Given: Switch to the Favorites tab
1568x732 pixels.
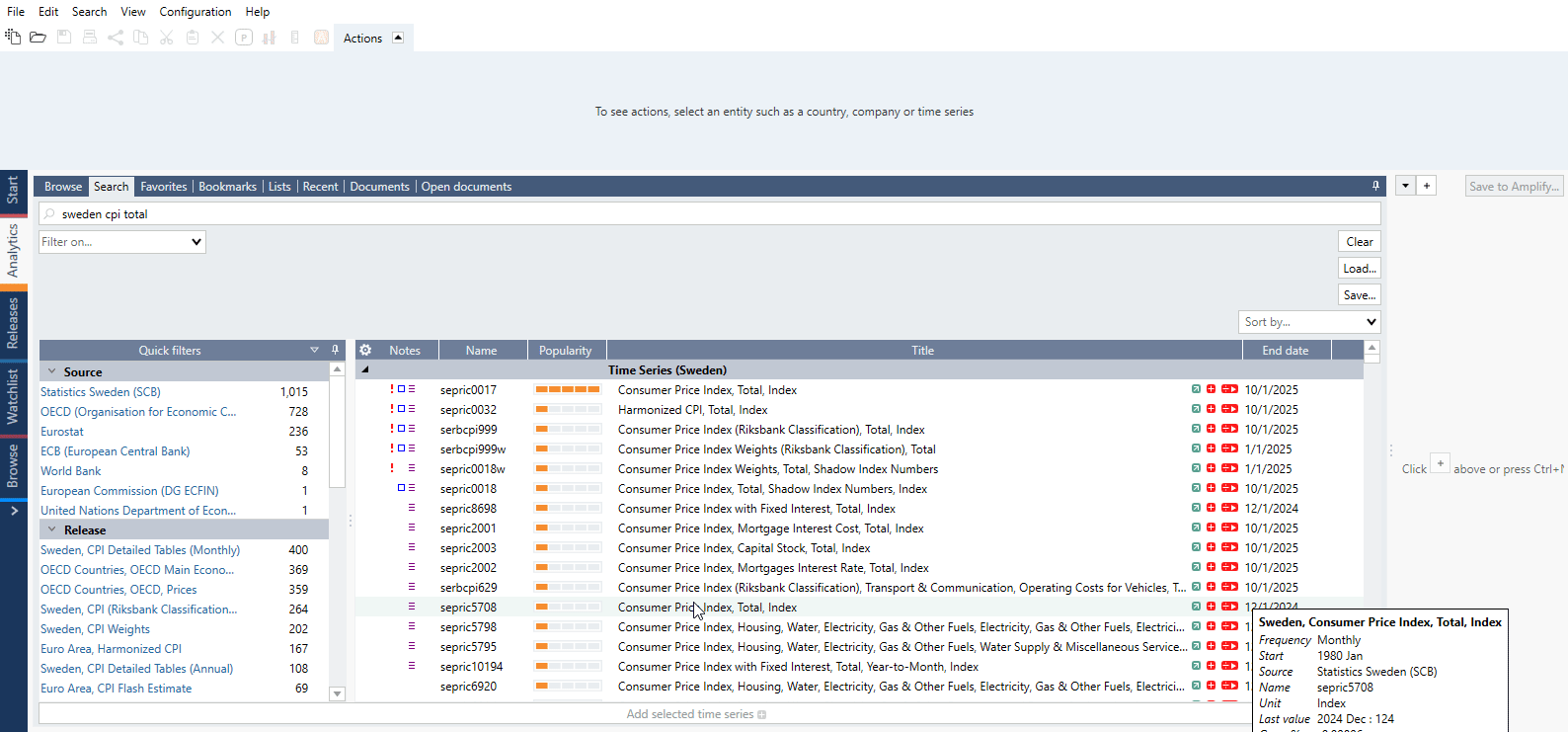Looking at the screenshot, I should 163,187.
